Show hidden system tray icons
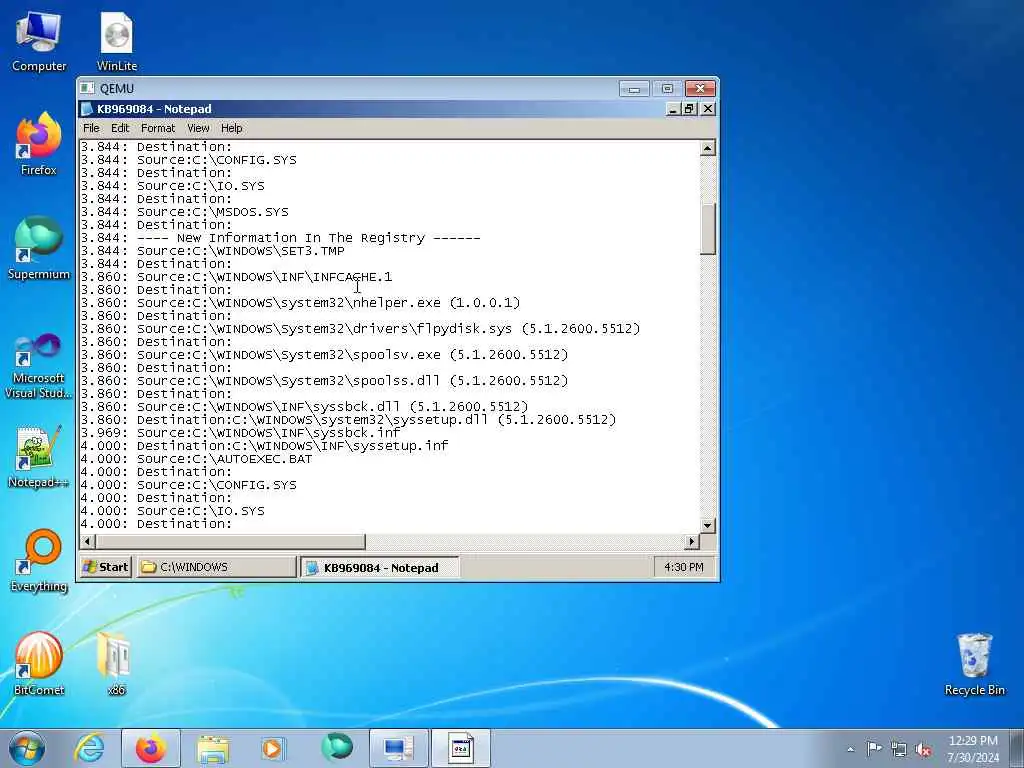 tap(850, 749)
